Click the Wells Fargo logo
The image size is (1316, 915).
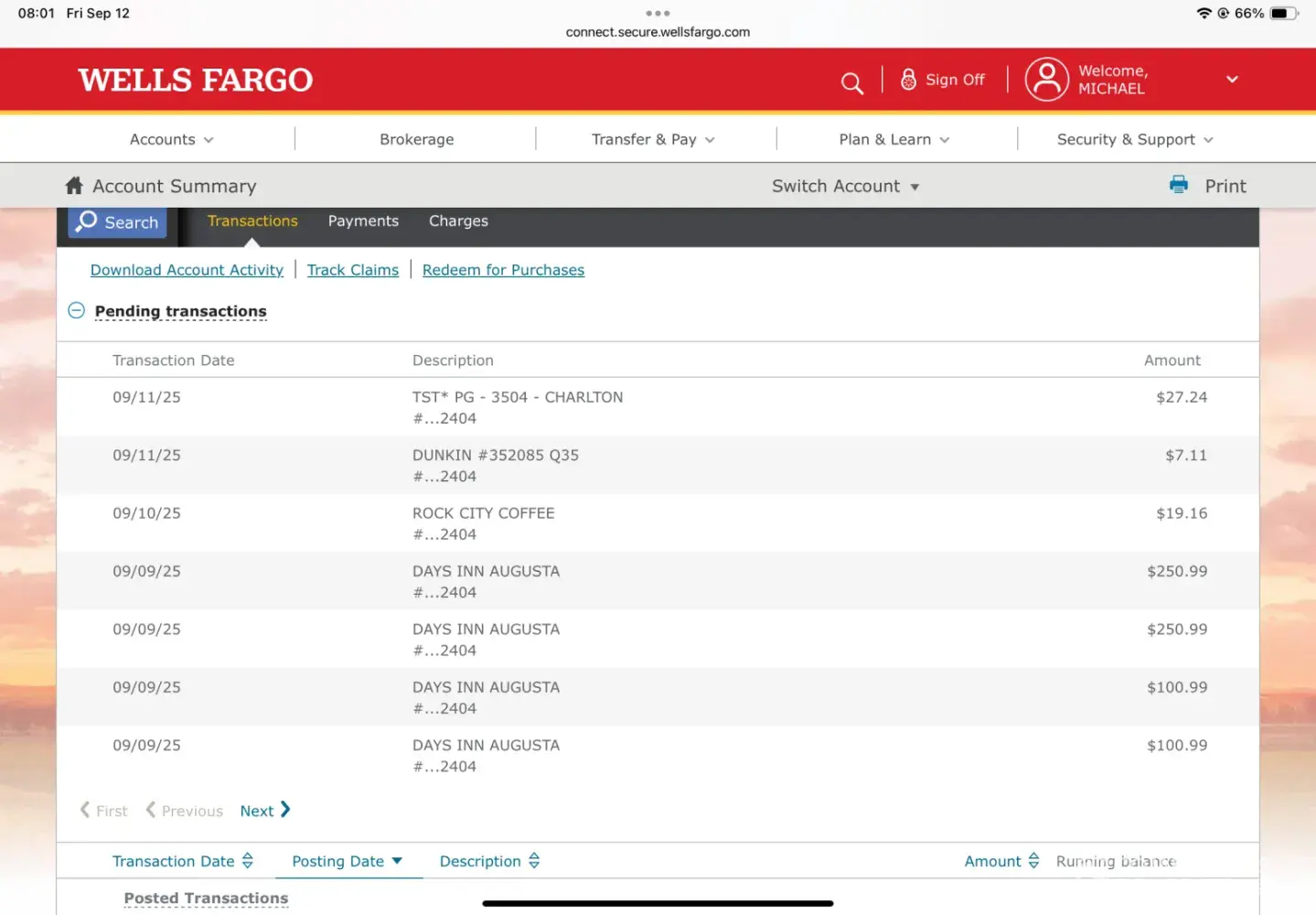click(x=195, y=81)
